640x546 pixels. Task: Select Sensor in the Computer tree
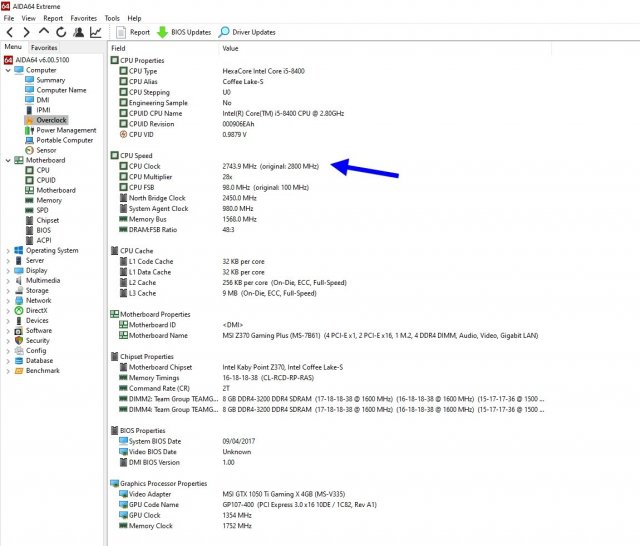(46, 150)
